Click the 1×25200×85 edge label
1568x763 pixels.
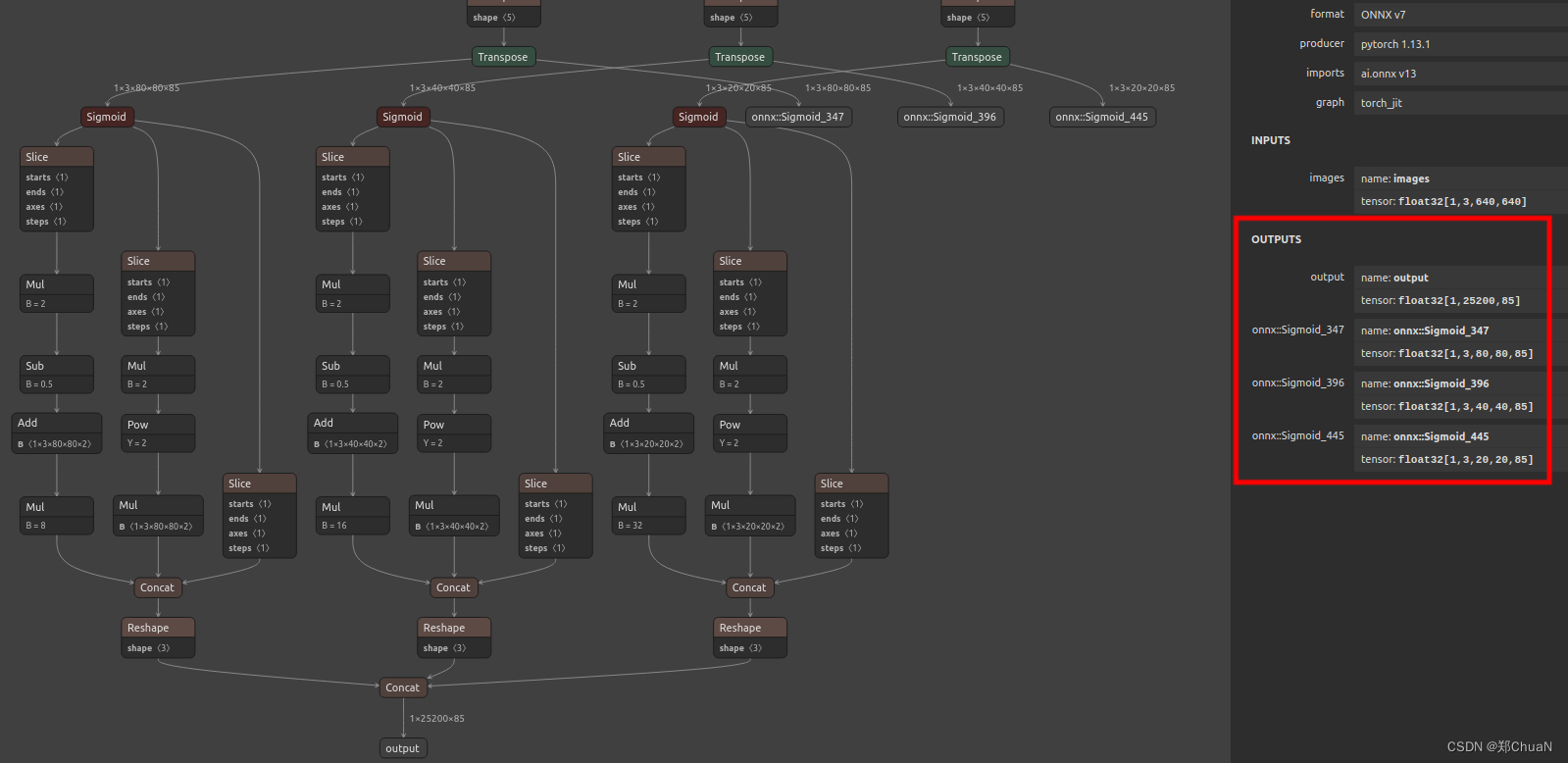[437, 719]
